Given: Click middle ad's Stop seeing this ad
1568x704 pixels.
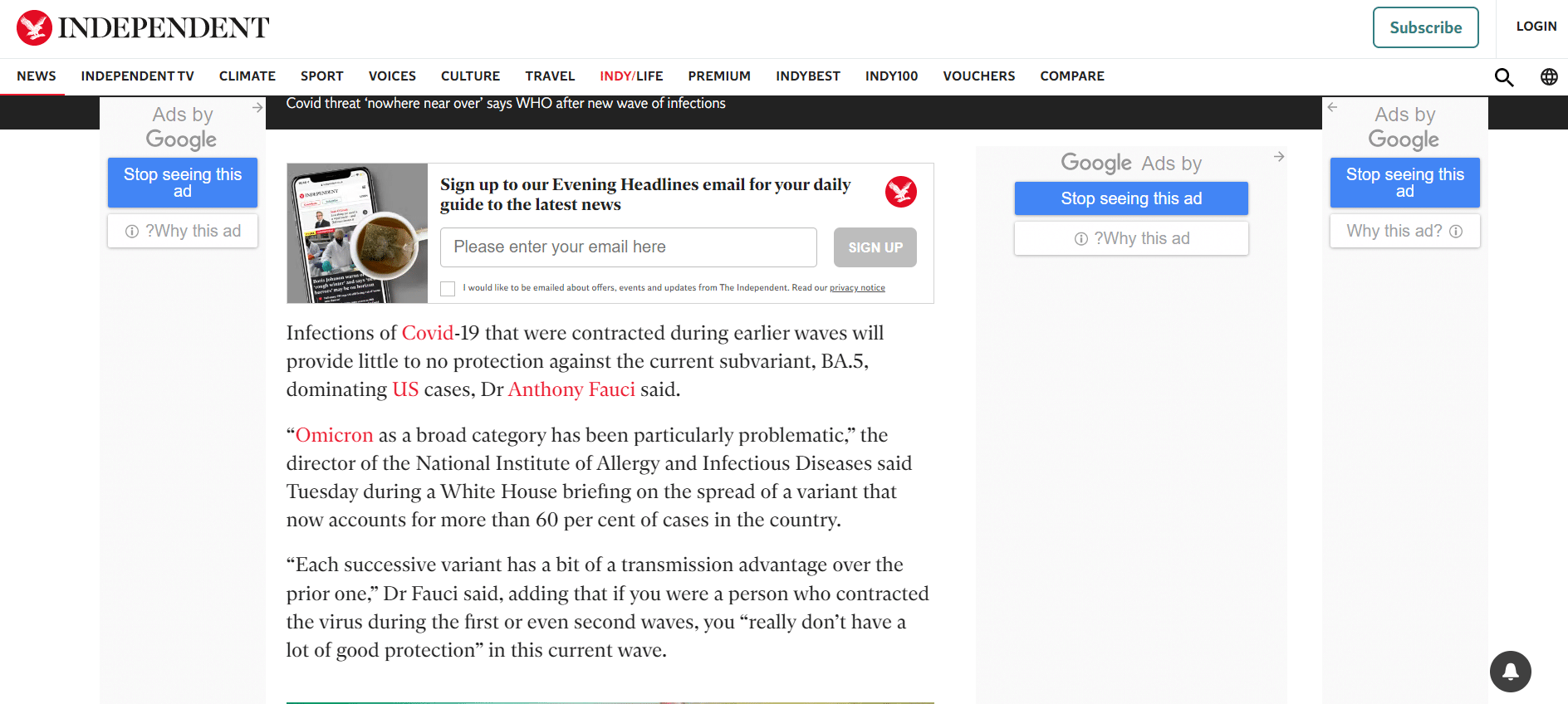Looking at the screenshot, I should 1130,198.
